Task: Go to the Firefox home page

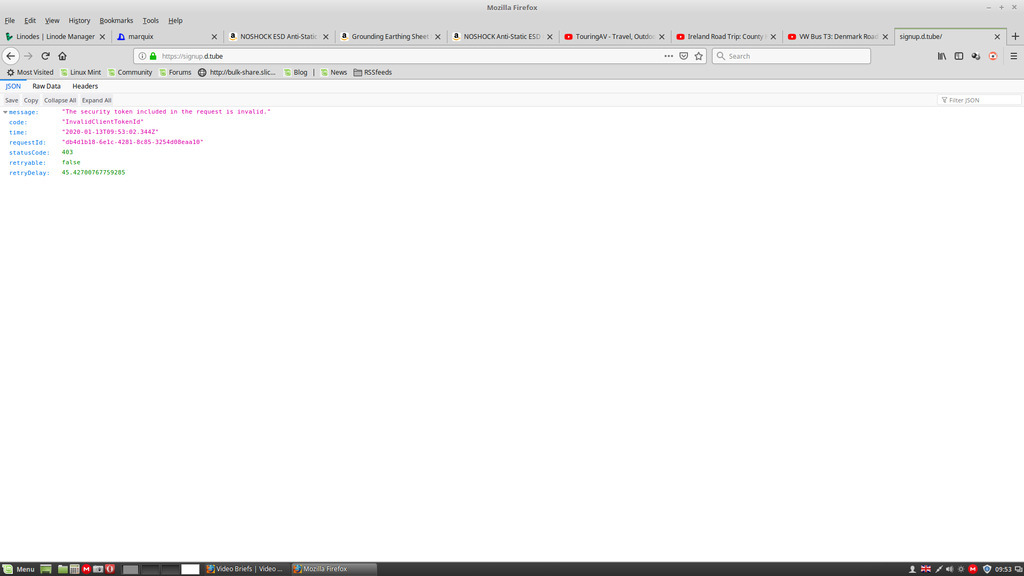Action: [x=62, y=56]
